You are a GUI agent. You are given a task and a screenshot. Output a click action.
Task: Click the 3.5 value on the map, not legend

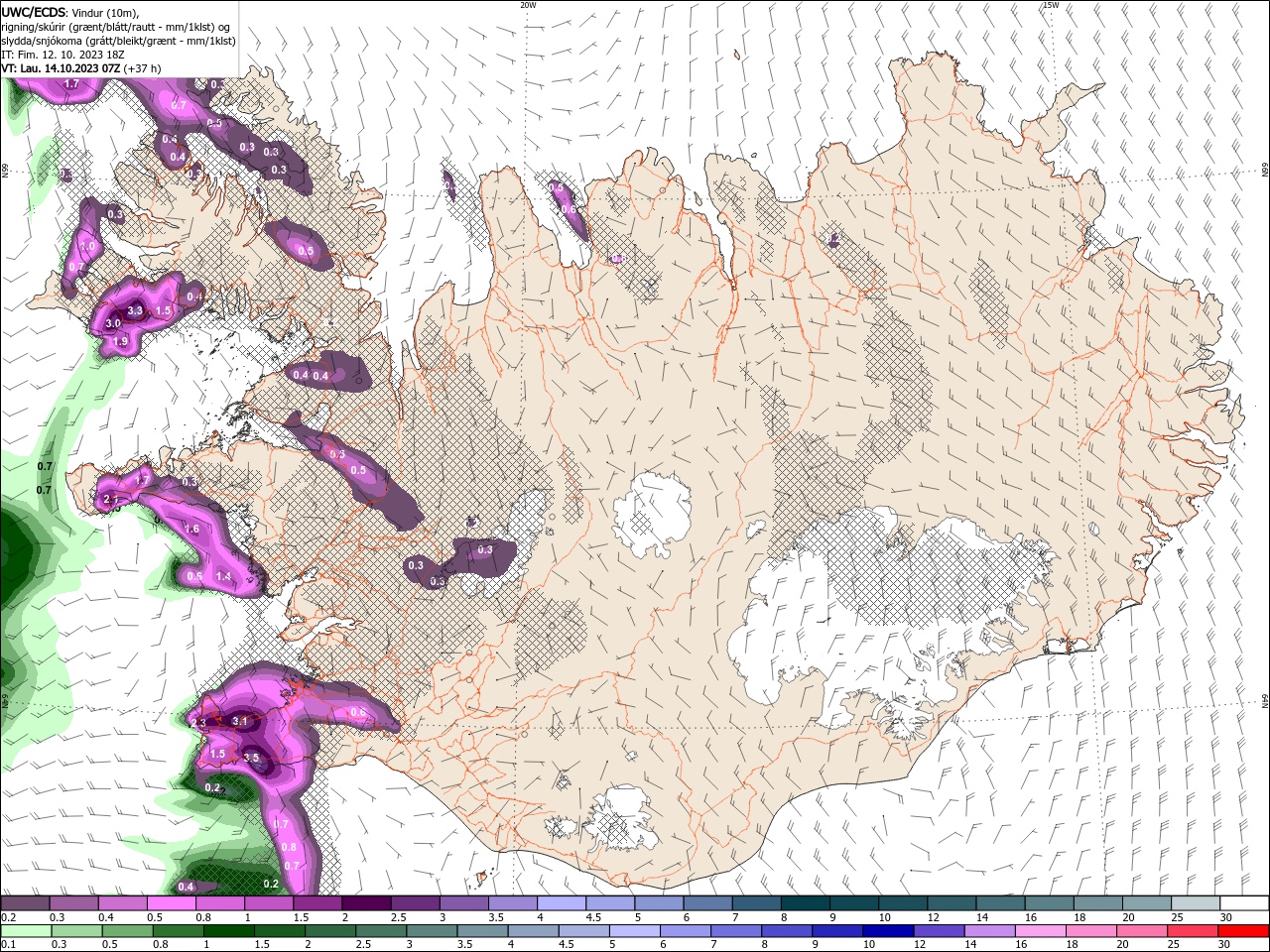click(251, 758)
